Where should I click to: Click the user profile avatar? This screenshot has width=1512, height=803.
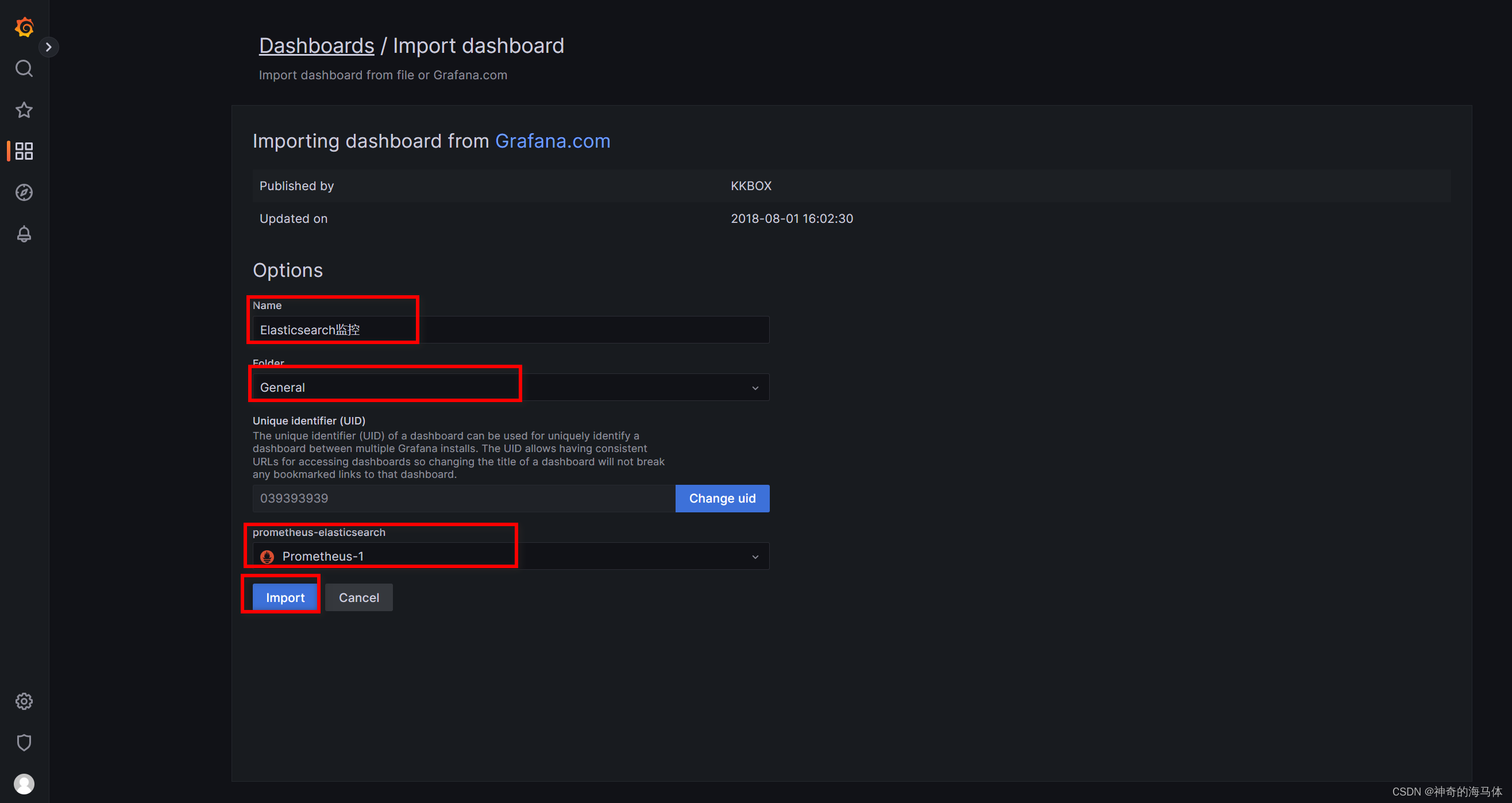tap(24, 783)
